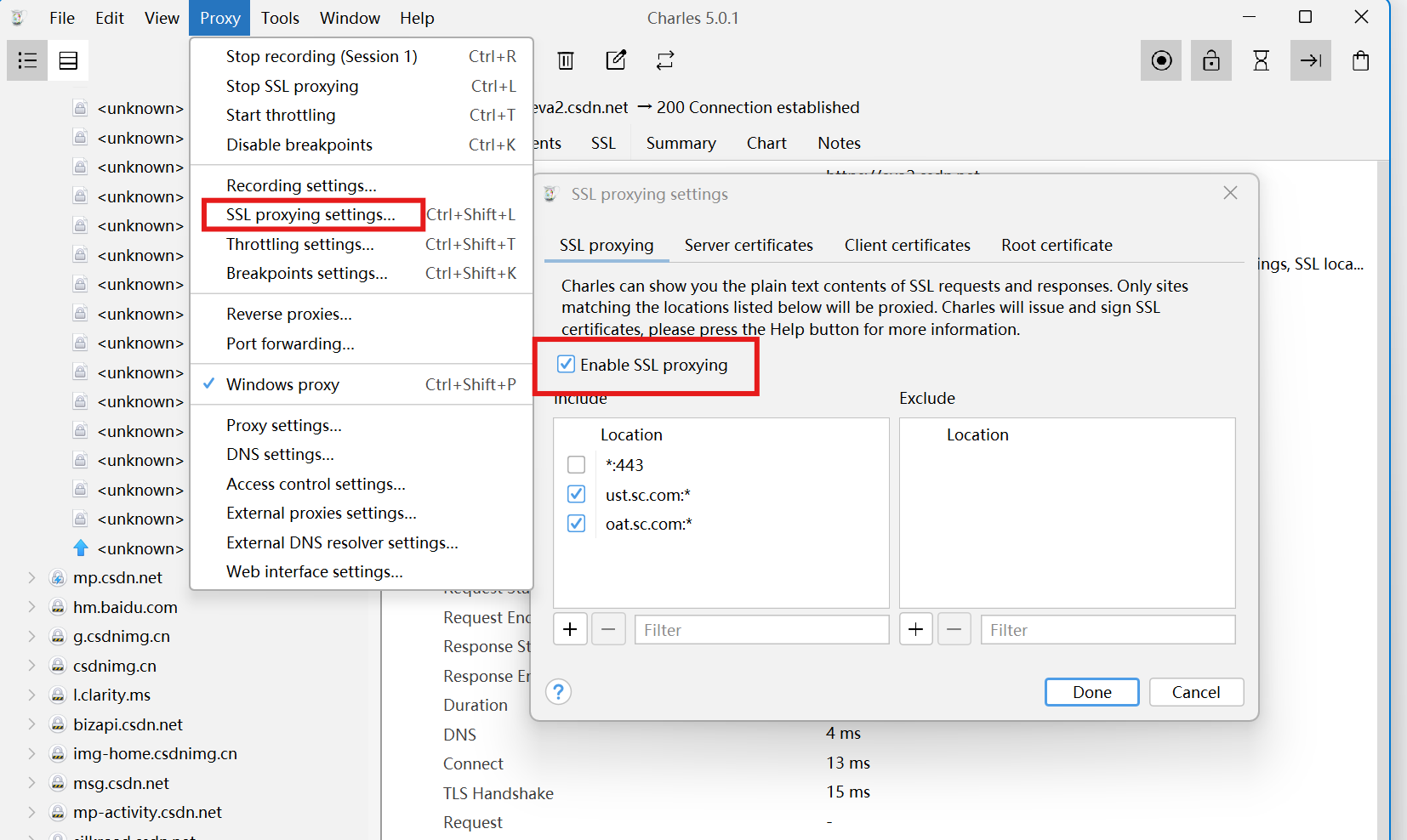This screenshot has height=840, width=1407.
Task: Check the *:443 location checkbox
Action: [576, 465]
